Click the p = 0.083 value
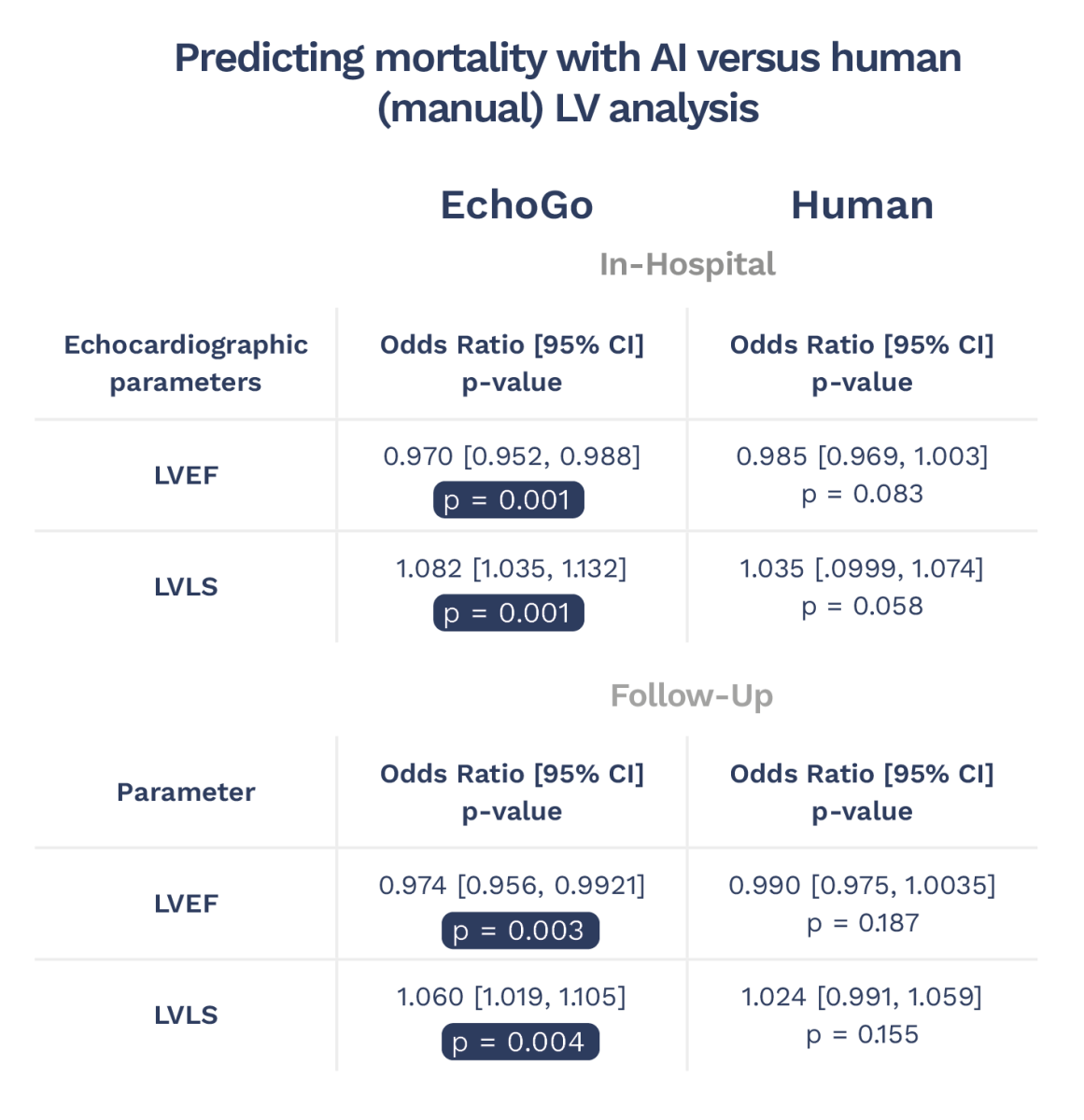The image size is (1084, 1120). pyautogui.click(x=862, y=494)
